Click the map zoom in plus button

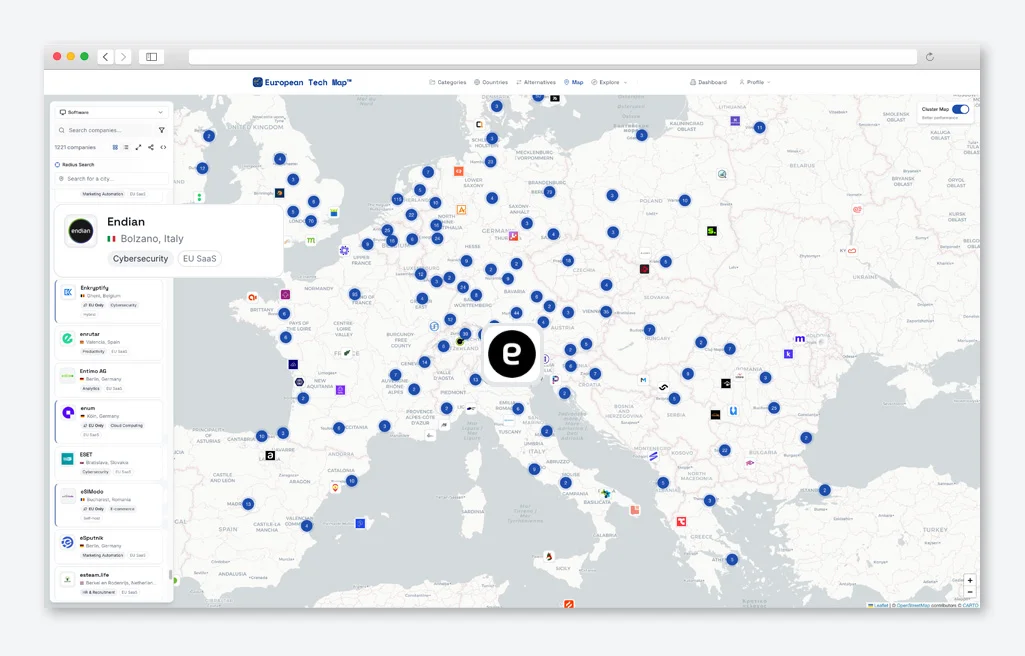[970, 580]
